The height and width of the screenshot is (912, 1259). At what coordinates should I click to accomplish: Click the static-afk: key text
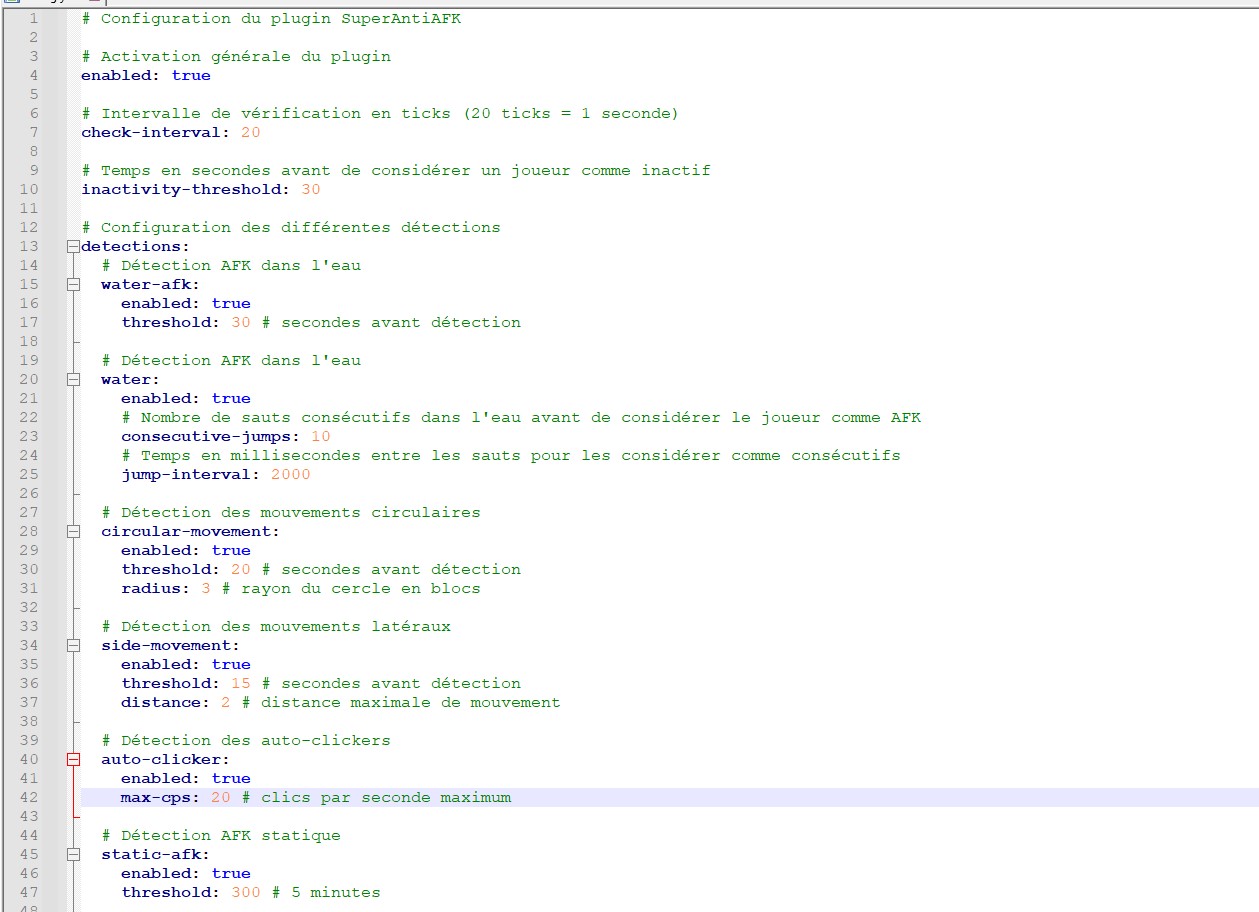tap(156, 854)
